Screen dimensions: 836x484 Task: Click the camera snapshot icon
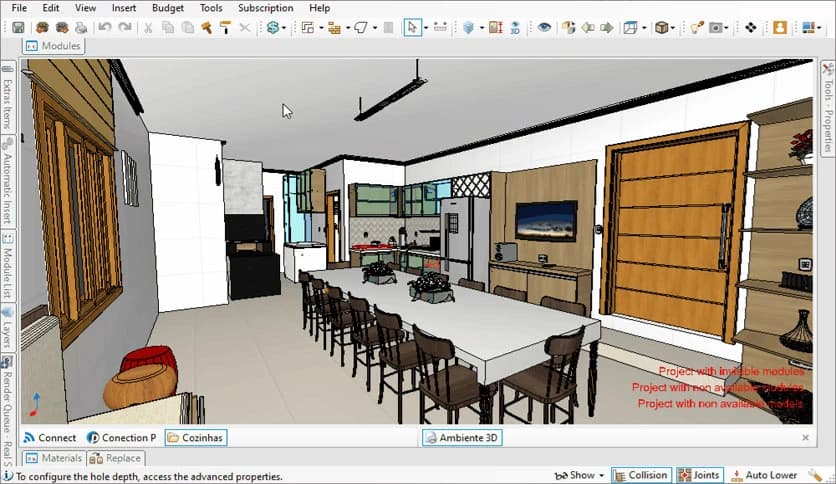point(716,28)
